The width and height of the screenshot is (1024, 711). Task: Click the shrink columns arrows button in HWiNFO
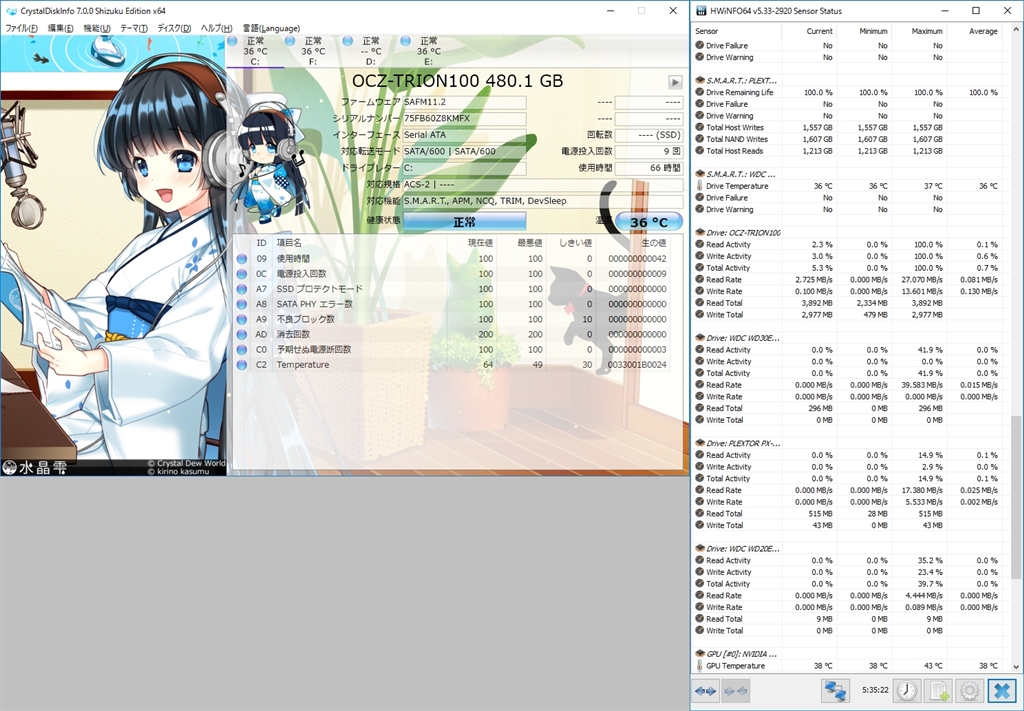[736, 691]
